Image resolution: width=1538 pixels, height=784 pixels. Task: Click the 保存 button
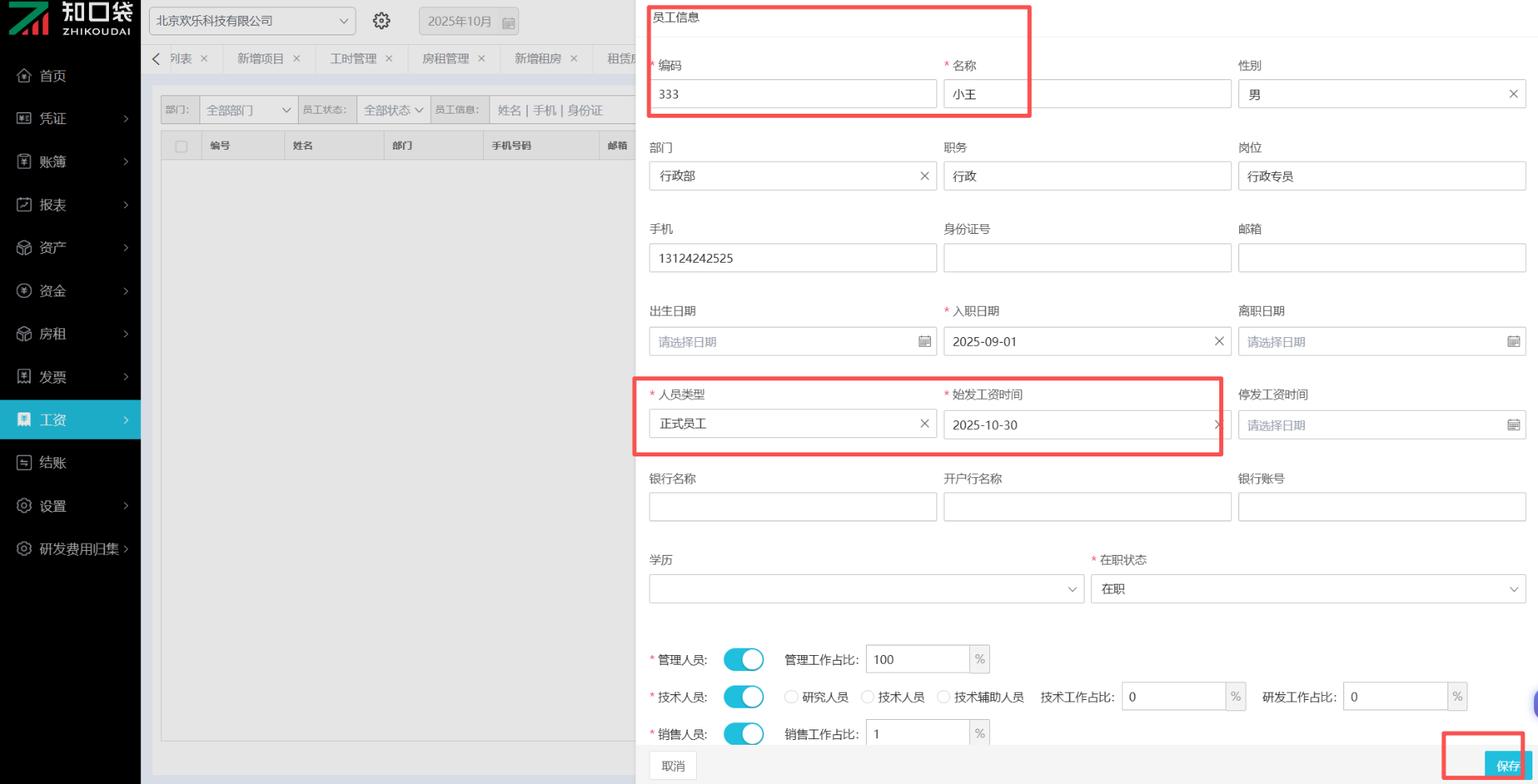pyautogui.click(x=1507, y=766)
